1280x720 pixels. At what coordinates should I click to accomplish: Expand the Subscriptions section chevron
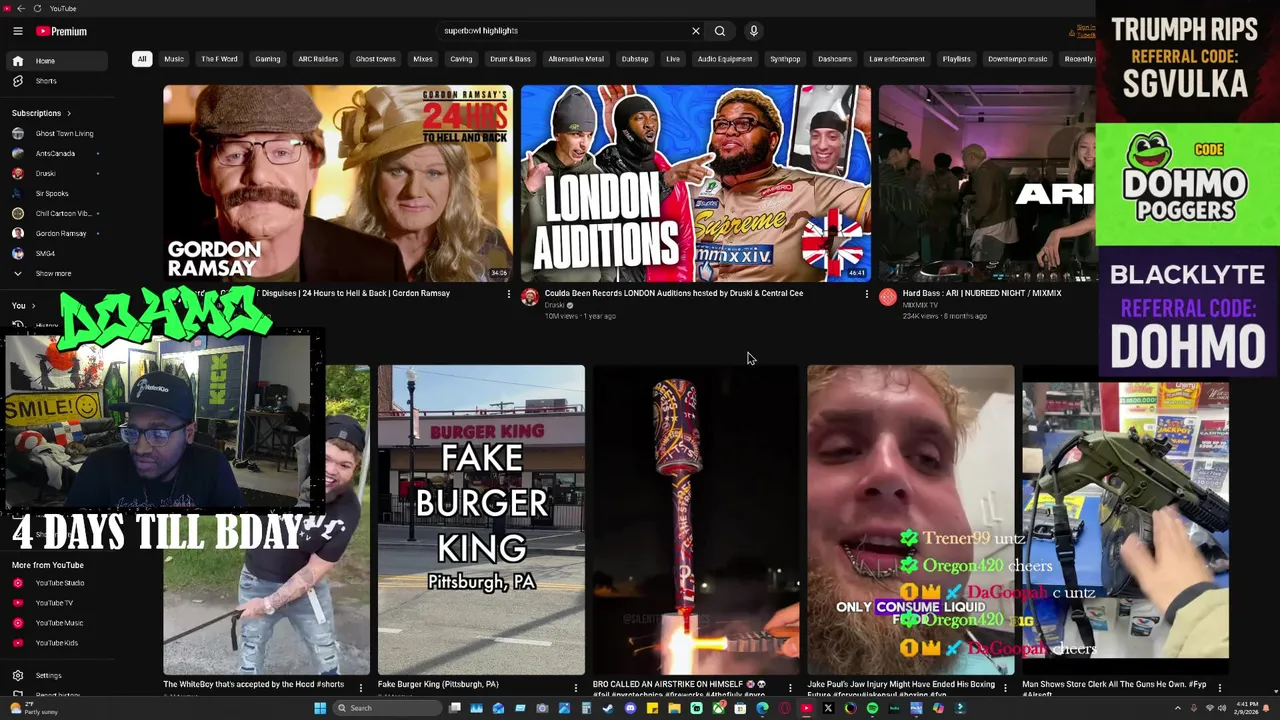pyautogui.click(x=68, y=113)
